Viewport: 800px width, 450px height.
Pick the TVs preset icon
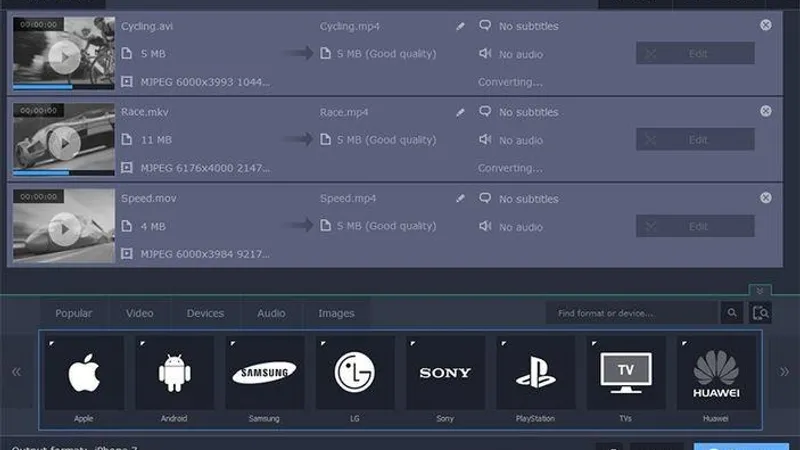click(625, 373)
